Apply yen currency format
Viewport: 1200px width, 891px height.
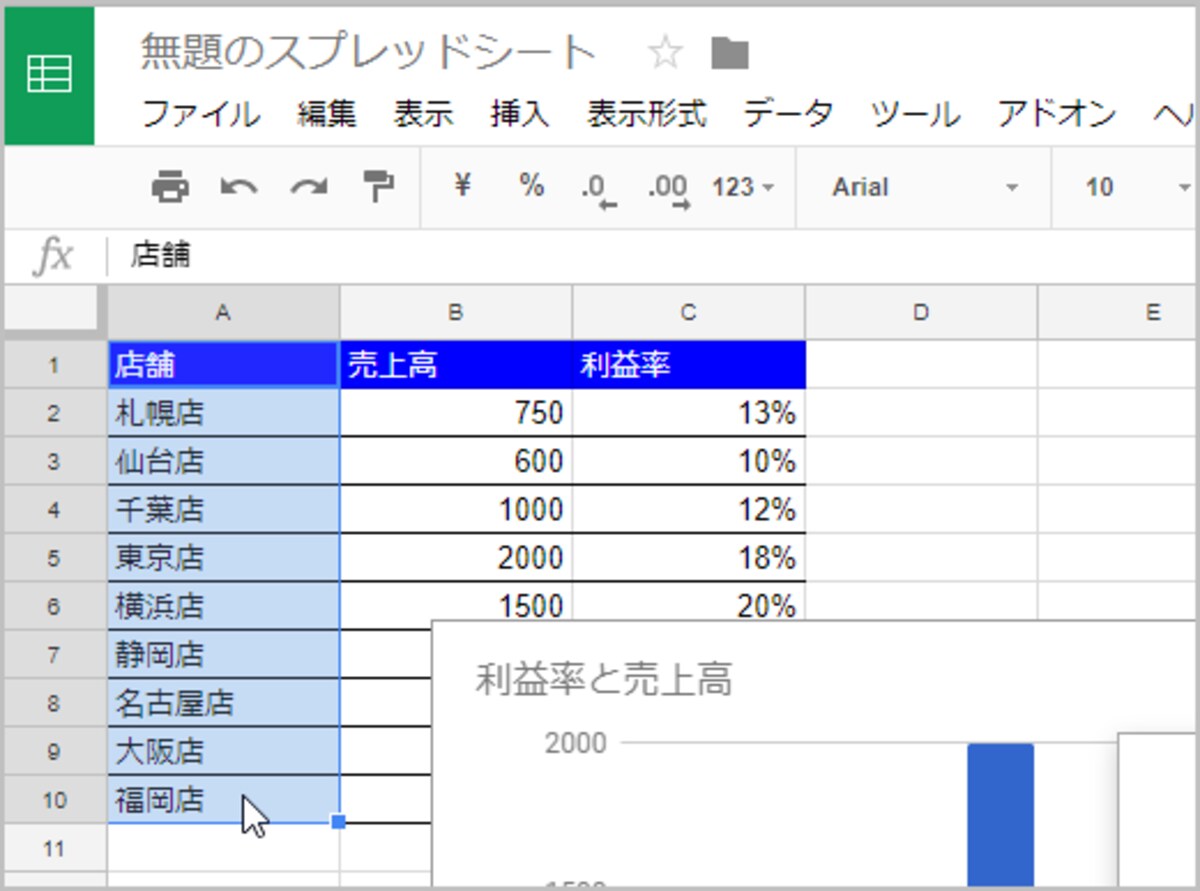[x=462, y=186]
